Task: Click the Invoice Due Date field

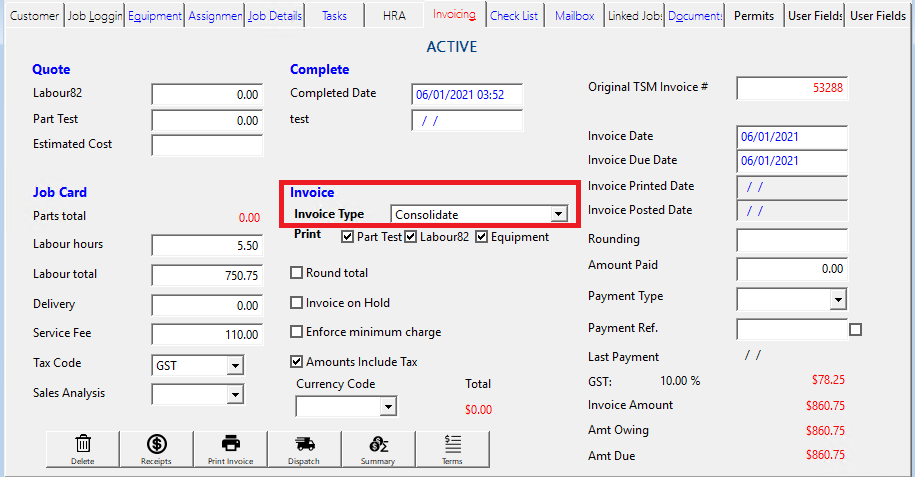Action: [x=792, y=161]
